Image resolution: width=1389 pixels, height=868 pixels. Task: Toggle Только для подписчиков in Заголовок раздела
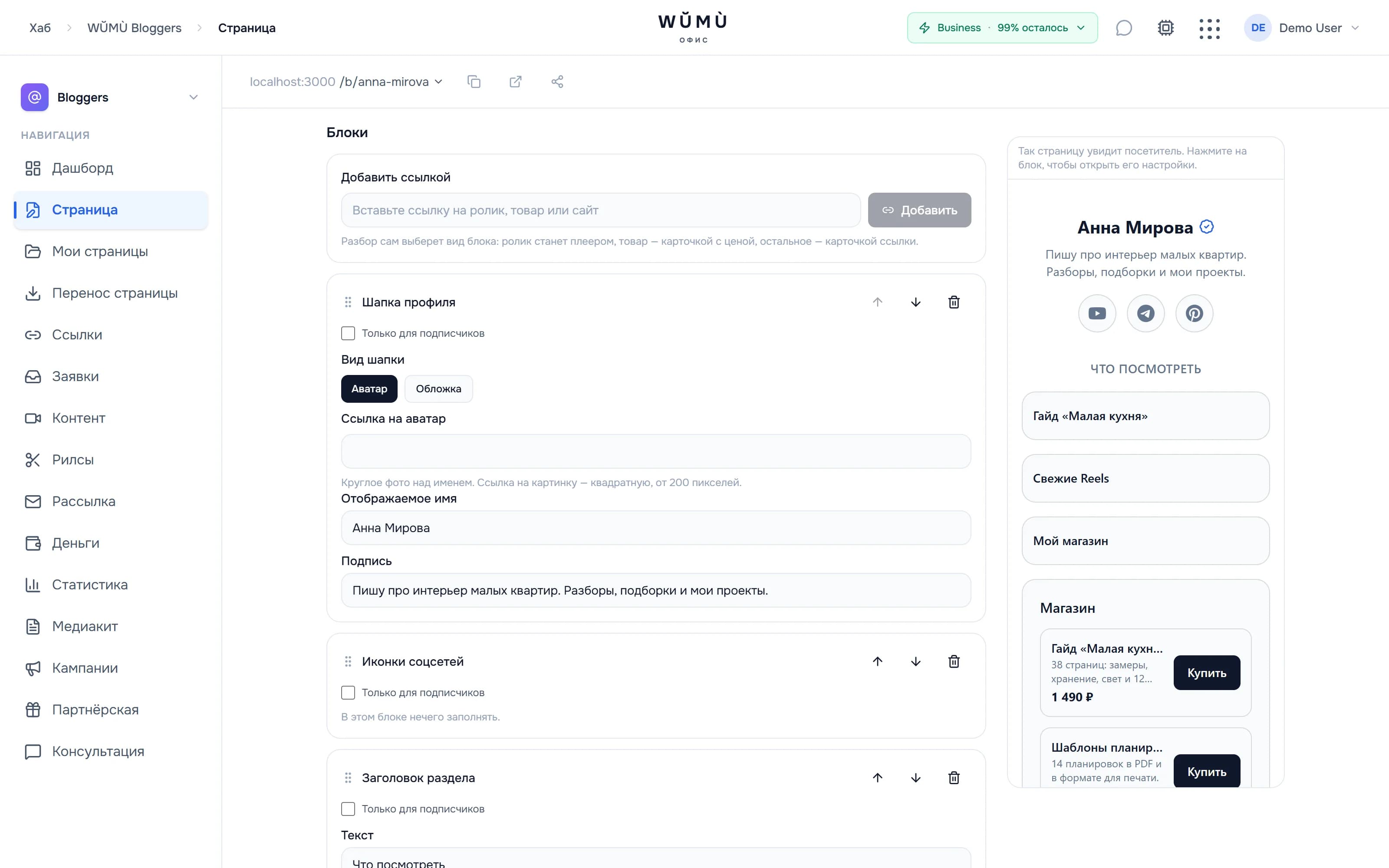click(348, 809)
